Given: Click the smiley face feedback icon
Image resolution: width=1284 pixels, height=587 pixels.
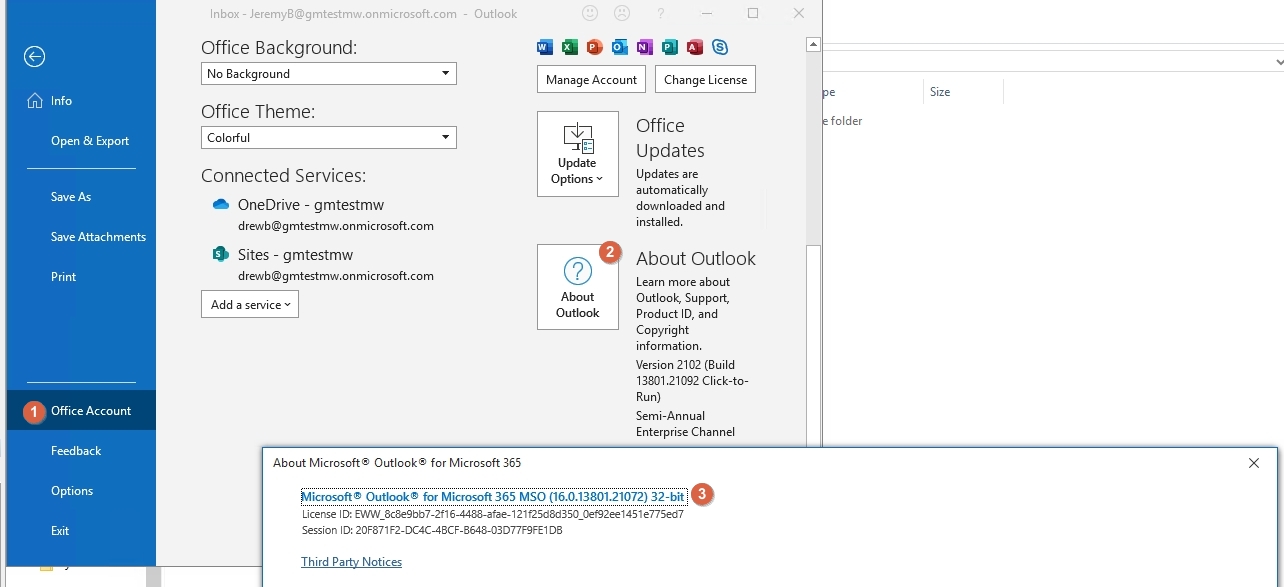Looking at the screenshot, I should 590,14.
